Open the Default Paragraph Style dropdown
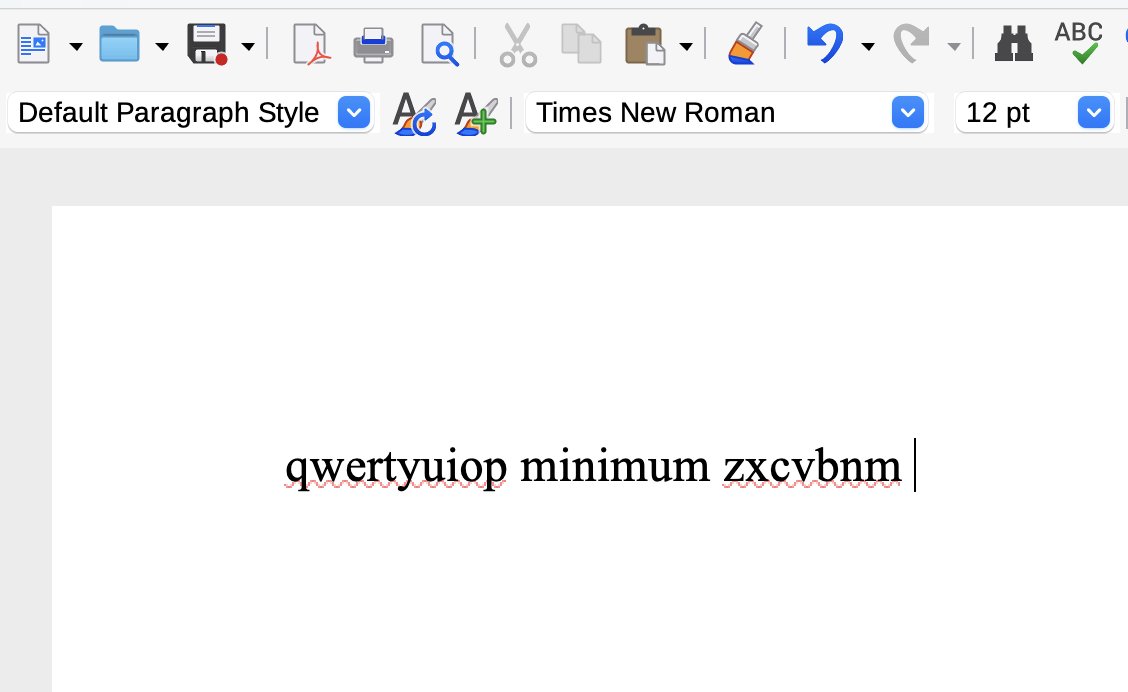The height and width of the screenshot is (692, 1128). point(353,113)
